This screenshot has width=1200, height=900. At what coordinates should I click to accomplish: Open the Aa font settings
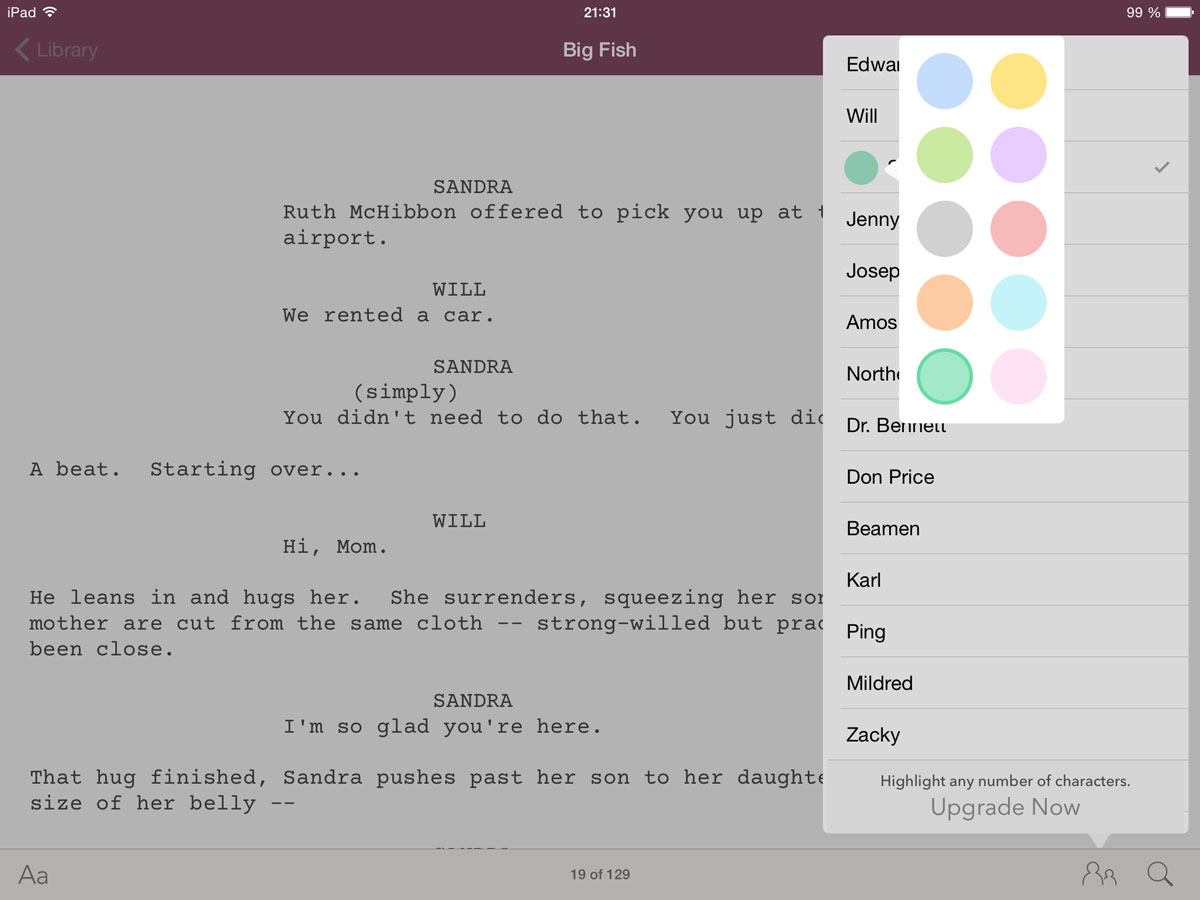[x=33, y=875]
